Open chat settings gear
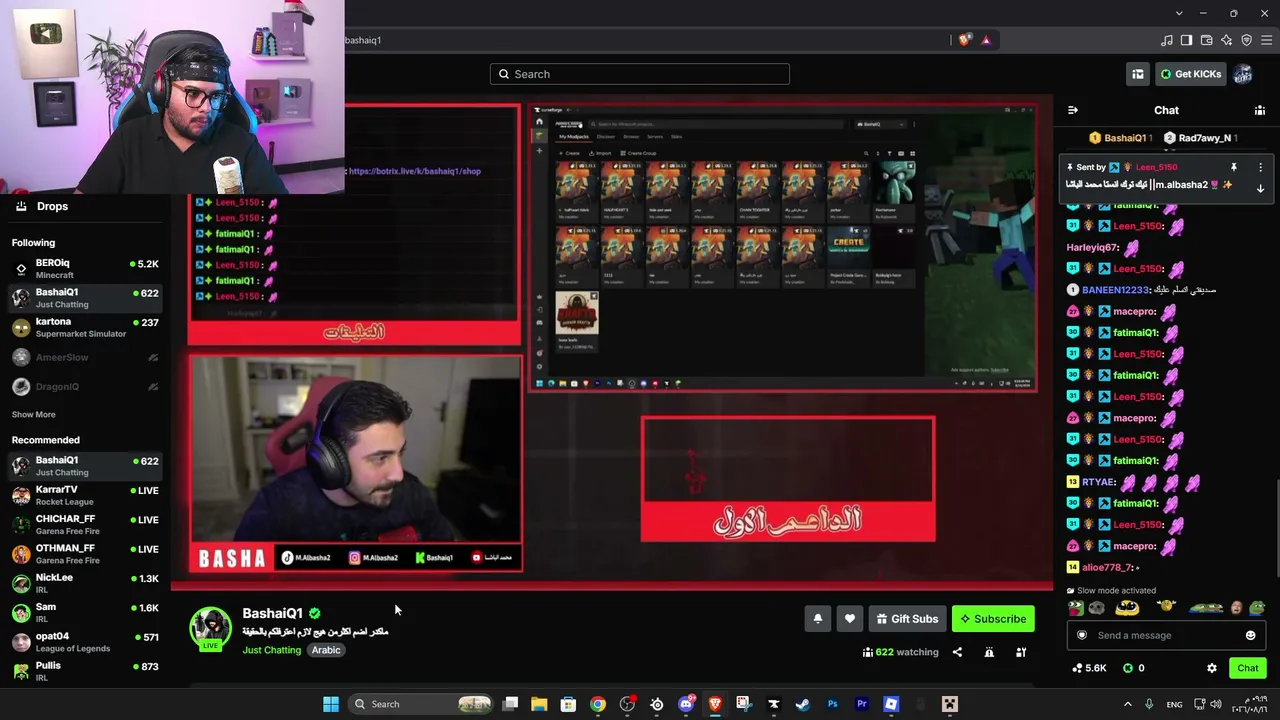Viewport: 1280px width, 720px height. pyautogui.click(x=1212, y=668)
